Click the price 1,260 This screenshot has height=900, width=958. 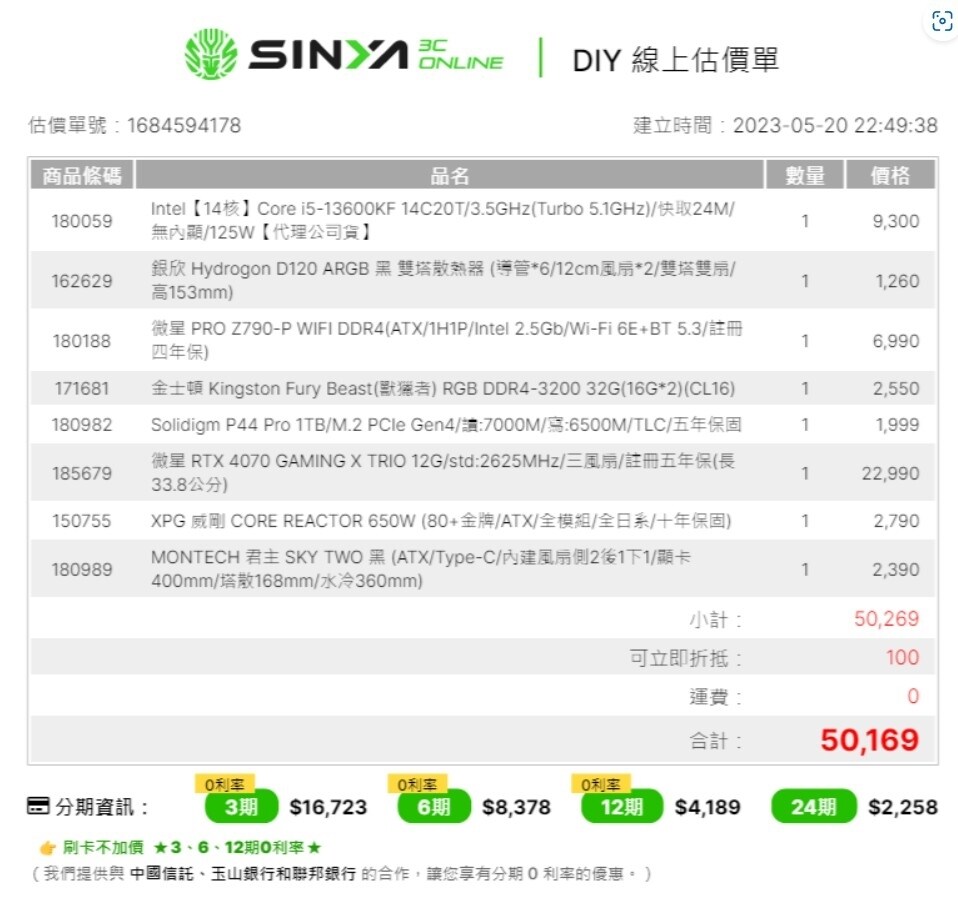897,281
